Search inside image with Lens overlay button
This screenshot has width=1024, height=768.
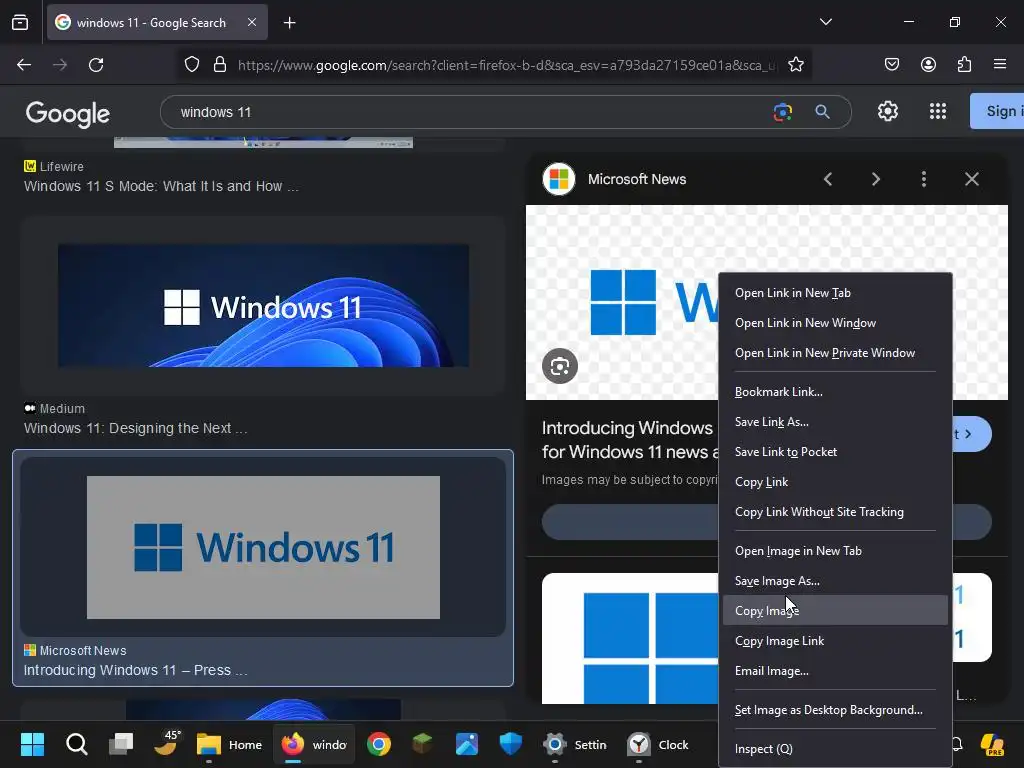560,366
